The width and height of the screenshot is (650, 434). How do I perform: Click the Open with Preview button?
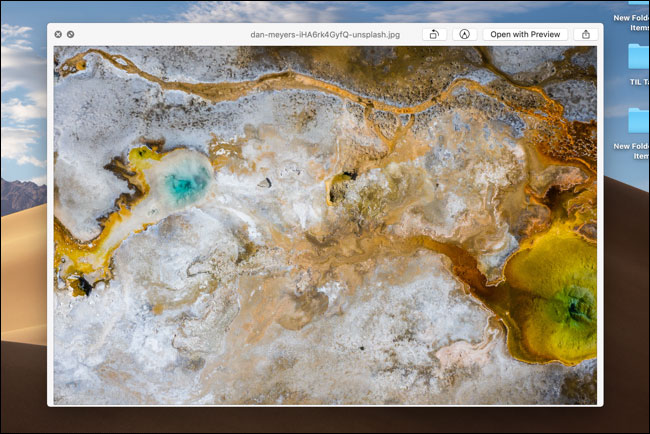525,34
